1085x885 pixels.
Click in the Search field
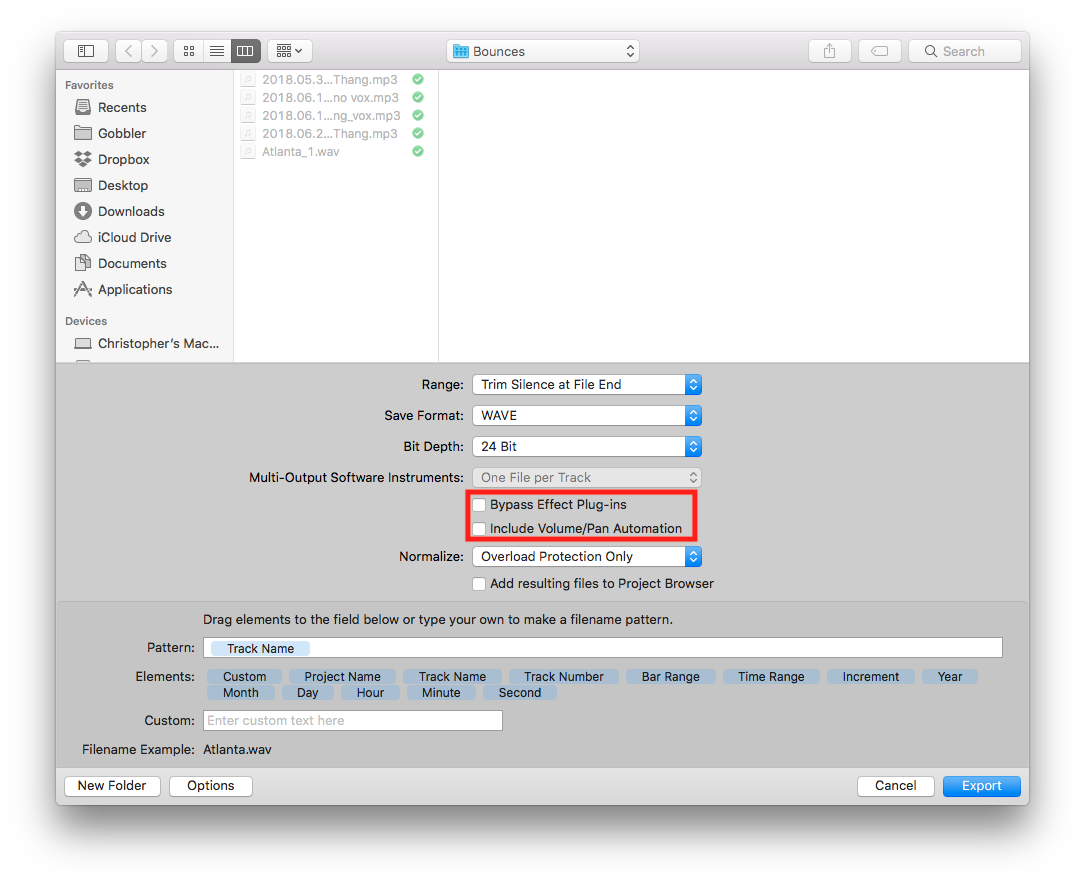point(965,51)
